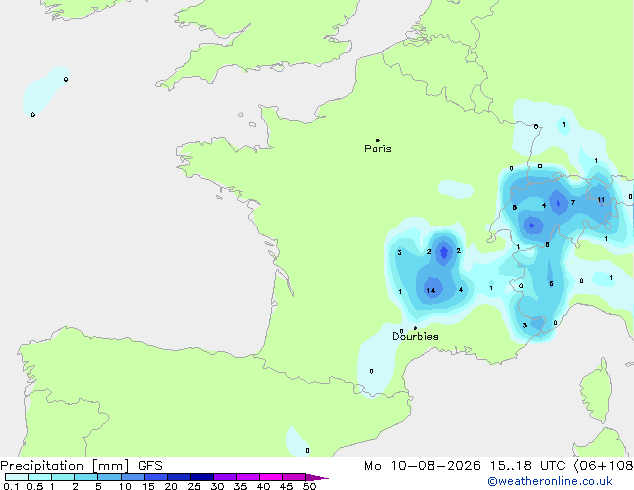Click the legend label 35
This screenshot has height=490, width=634.
240,486
